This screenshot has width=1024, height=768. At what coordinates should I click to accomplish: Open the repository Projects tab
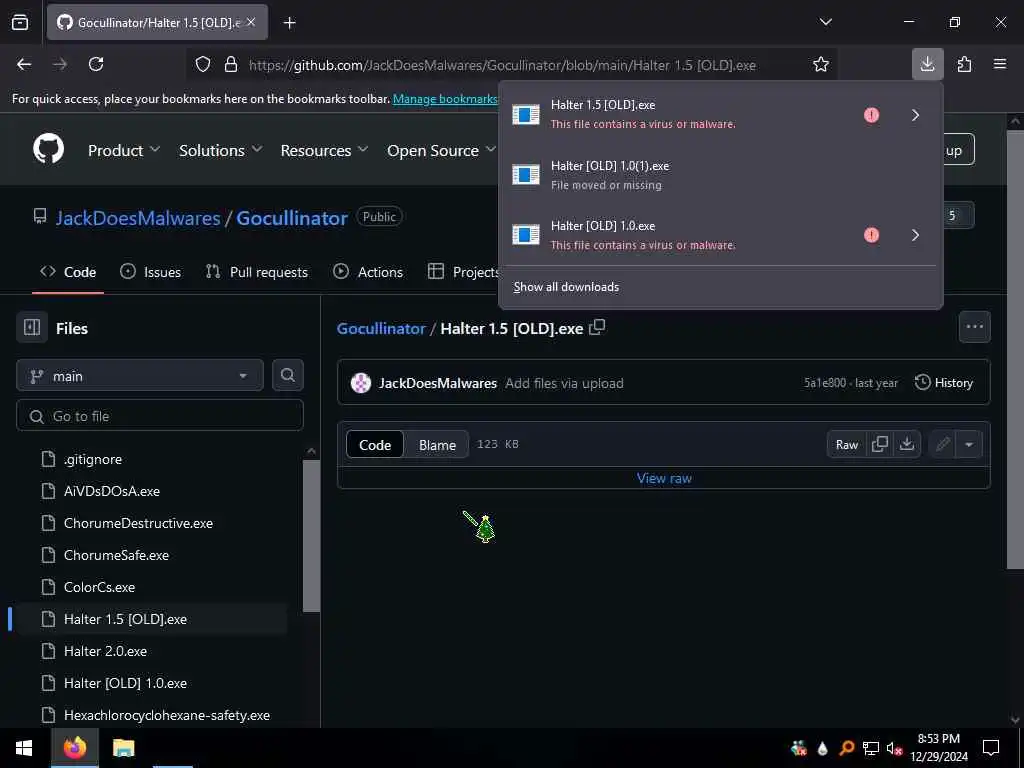click(x=463, y=272)
